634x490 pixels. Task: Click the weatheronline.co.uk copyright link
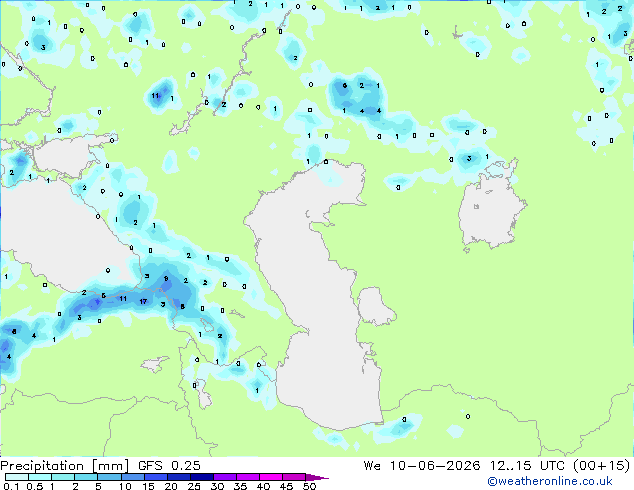click(550, 481)
